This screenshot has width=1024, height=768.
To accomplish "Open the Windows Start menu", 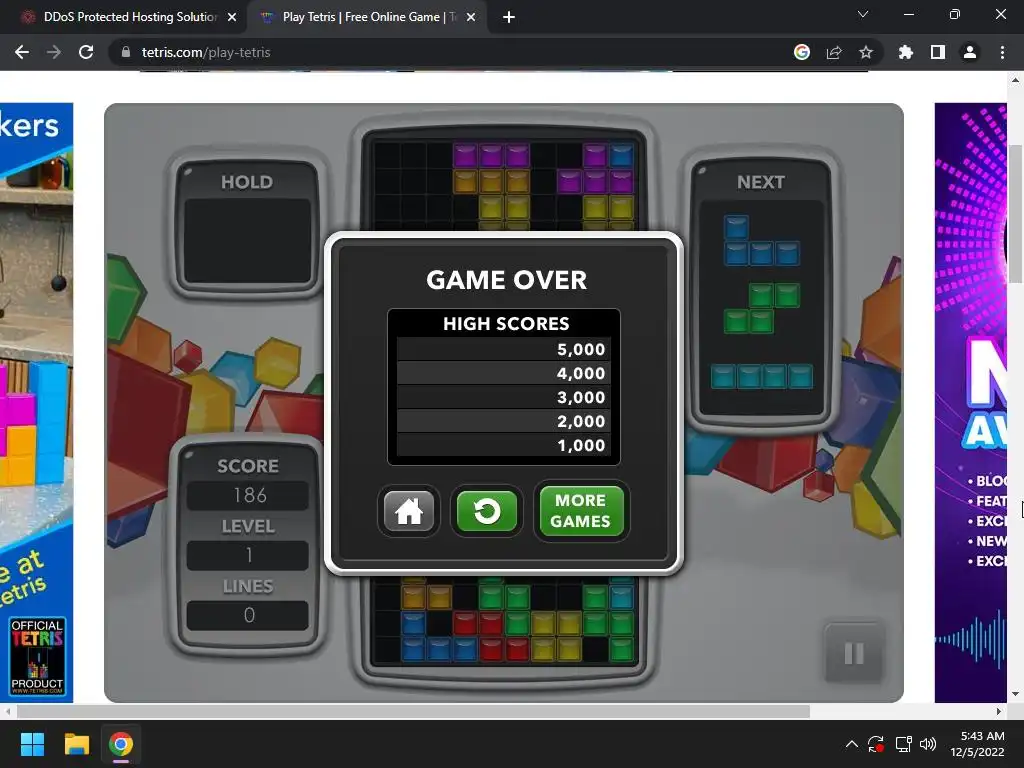I will pos(32,744).
